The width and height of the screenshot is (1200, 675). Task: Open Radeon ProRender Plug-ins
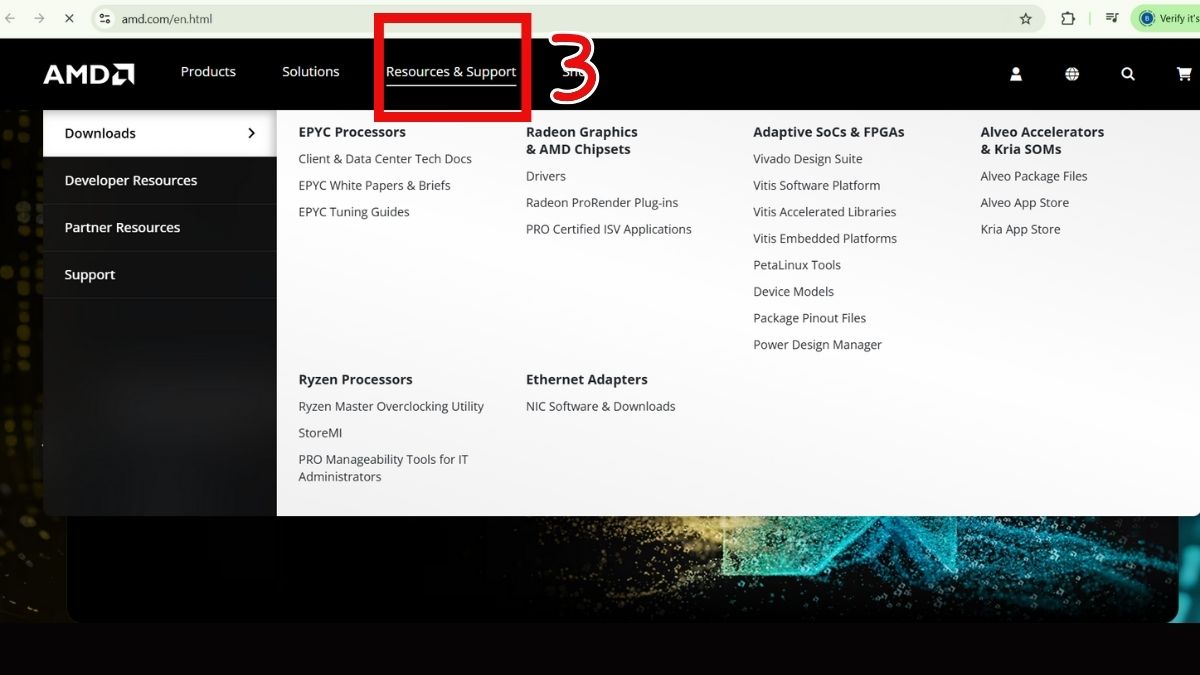click(x=602, y=203)
